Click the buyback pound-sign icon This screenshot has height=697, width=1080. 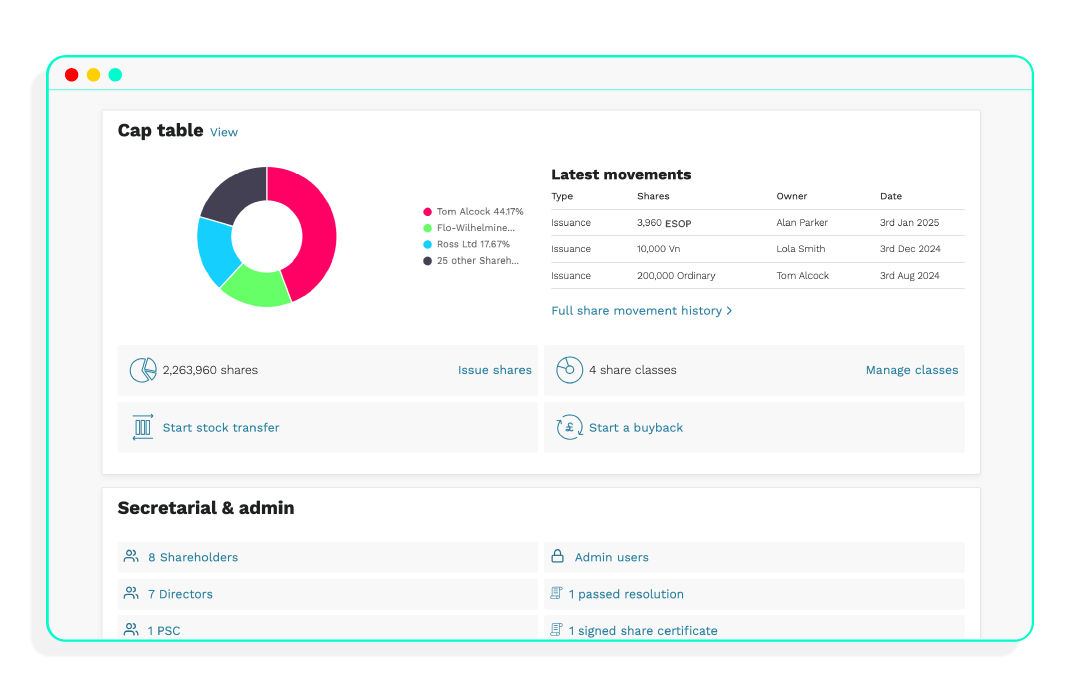point(570,428)
